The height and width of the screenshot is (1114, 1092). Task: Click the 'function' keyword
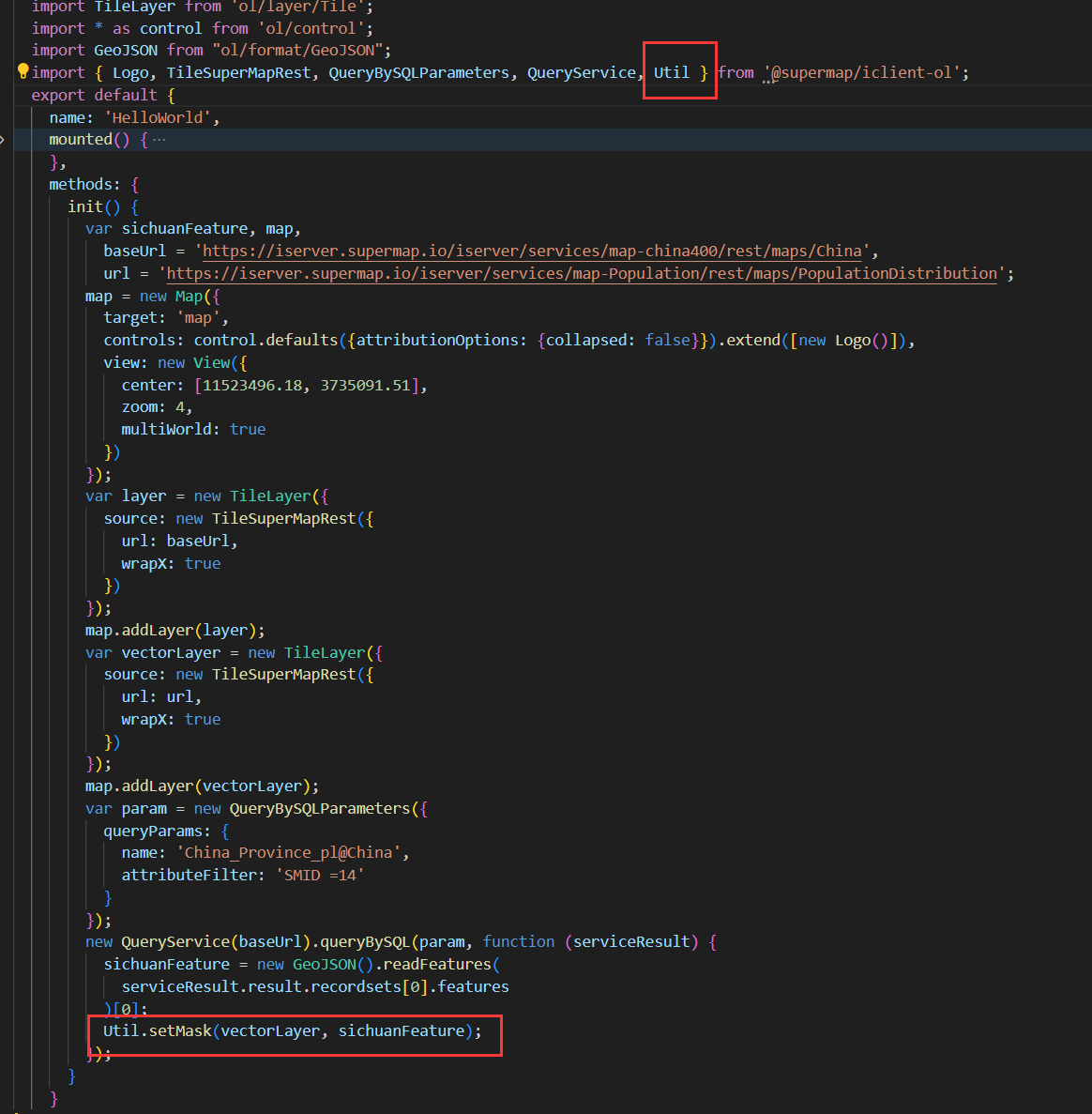(x=518, y=942)
